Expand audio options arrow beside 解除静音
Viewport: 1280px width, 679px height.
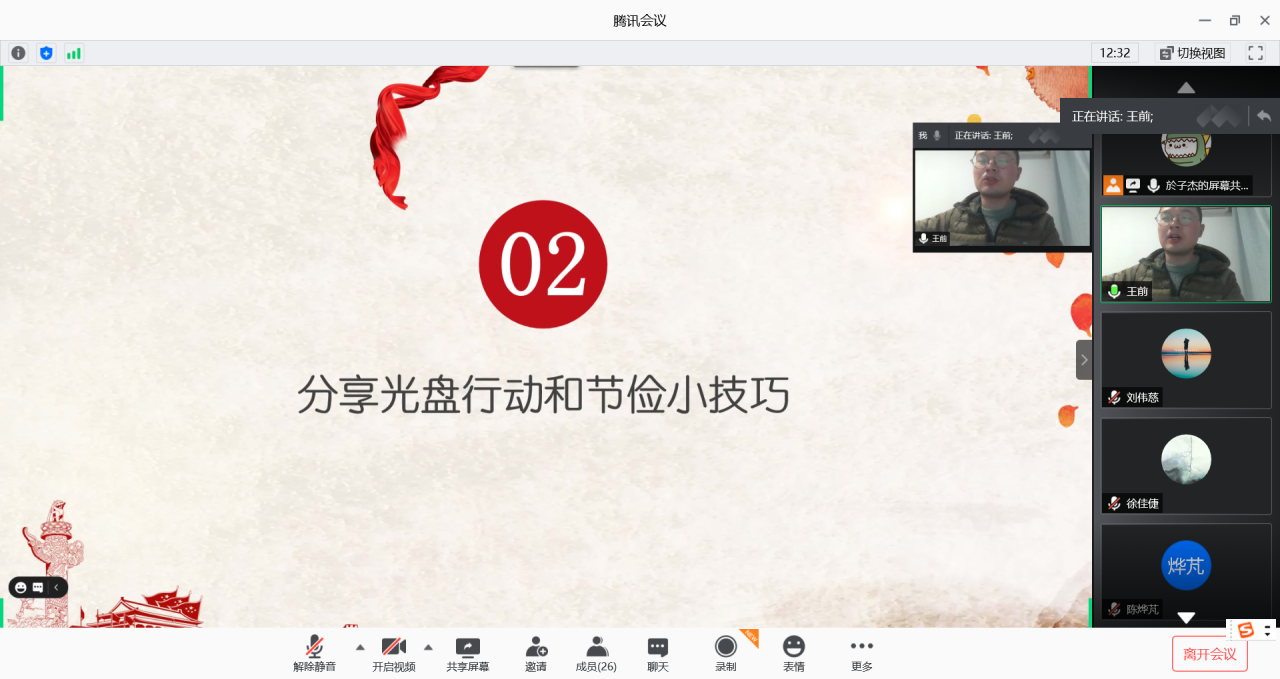point(360,646)
